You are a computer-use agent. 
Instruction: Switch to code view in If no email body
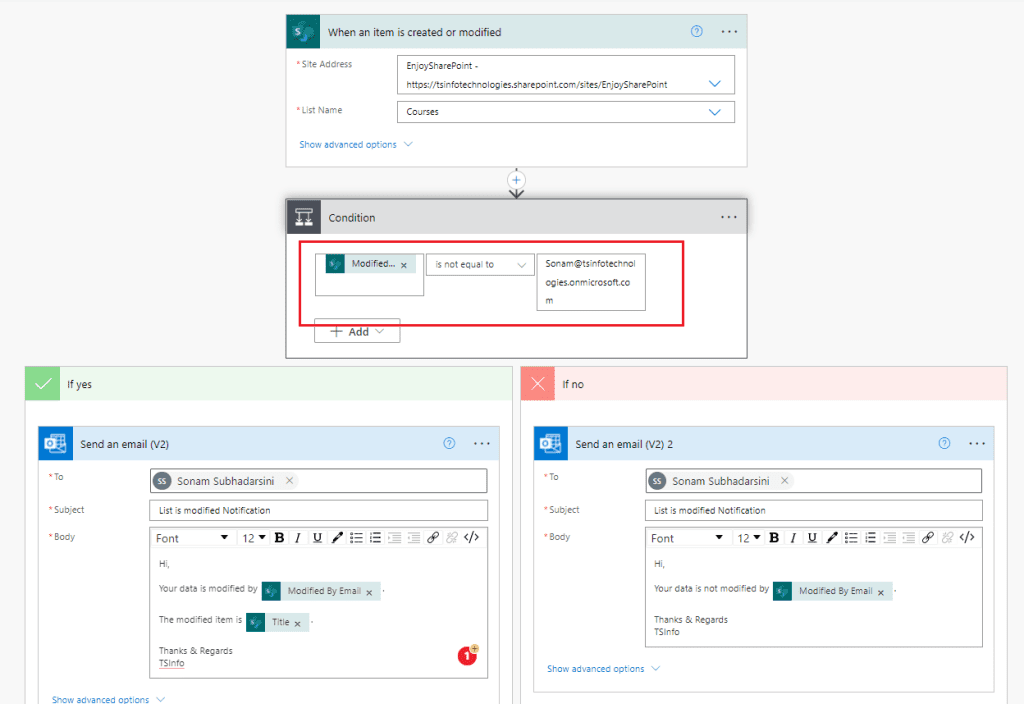[967, 537]
